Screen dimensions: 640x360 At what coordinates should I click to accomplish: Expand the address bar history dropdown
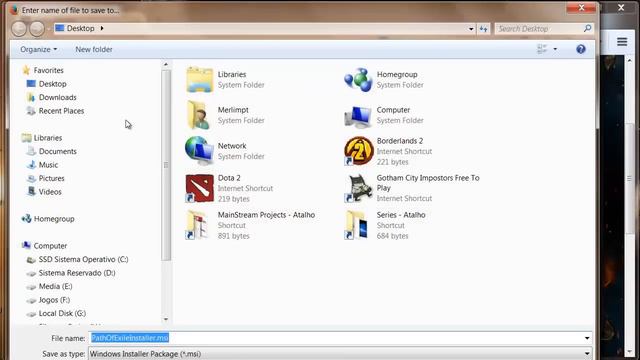[471, 29]
